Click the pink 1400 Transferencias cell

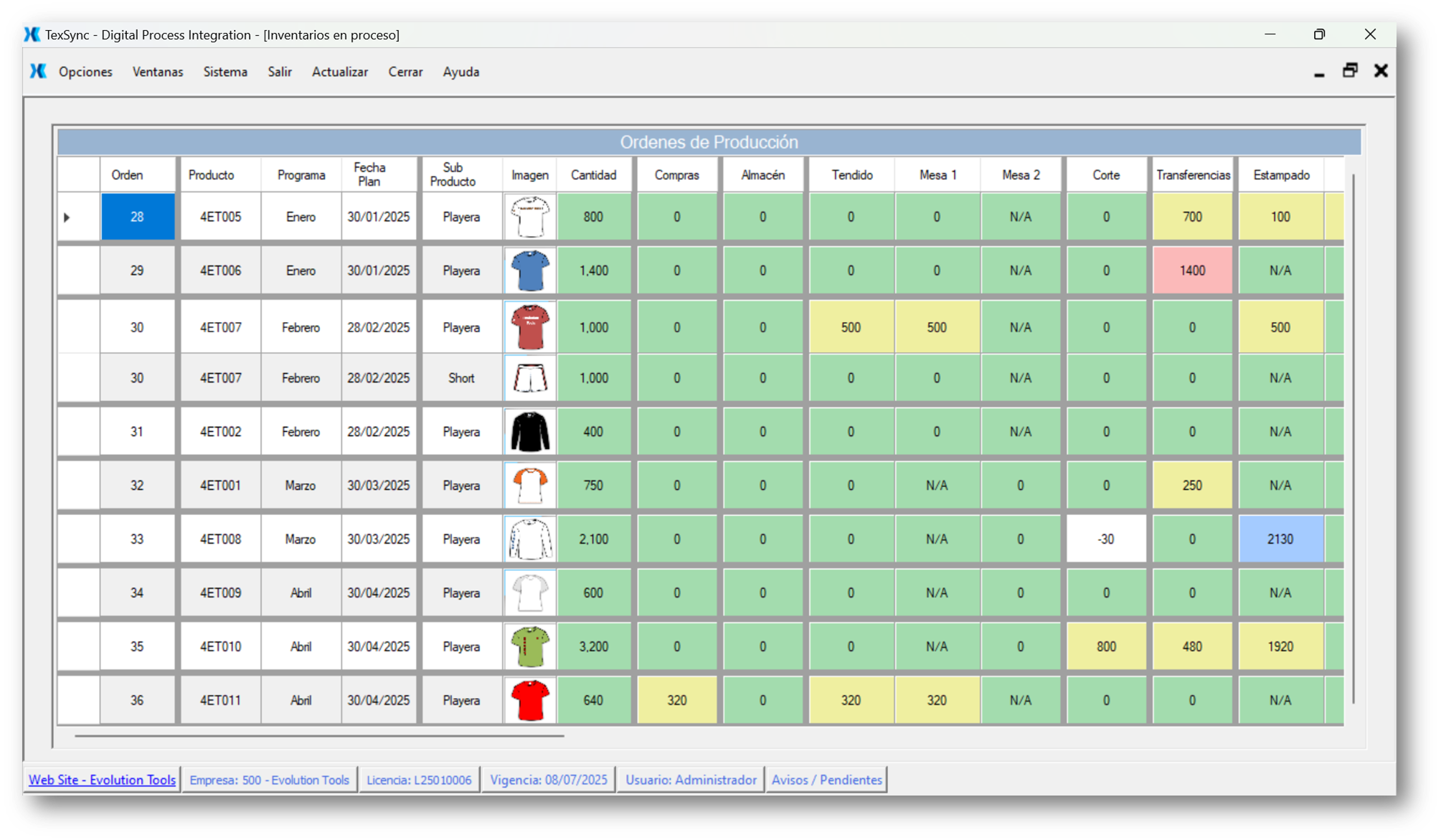[1192, 270]
